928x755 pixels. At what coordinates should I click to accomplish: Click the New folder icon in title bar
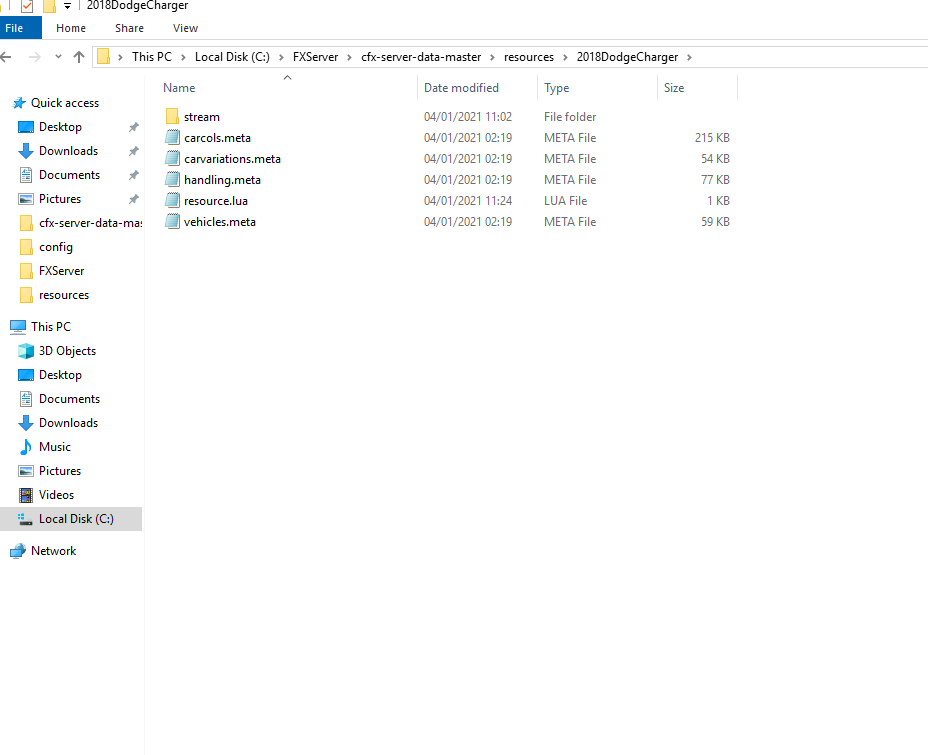point(49,7)
